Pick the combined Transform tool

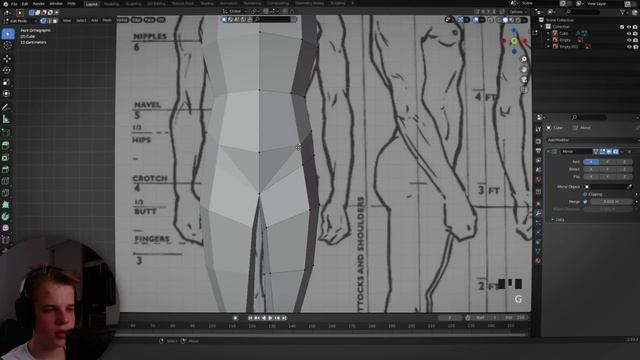coord(7,94)
